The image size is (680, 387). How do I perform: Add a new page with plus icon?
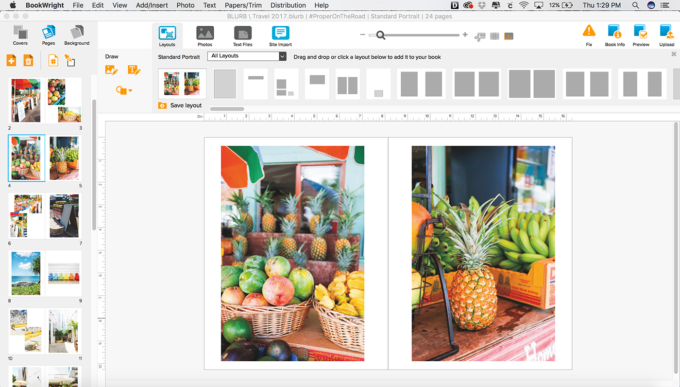click(x=11, y=60)
